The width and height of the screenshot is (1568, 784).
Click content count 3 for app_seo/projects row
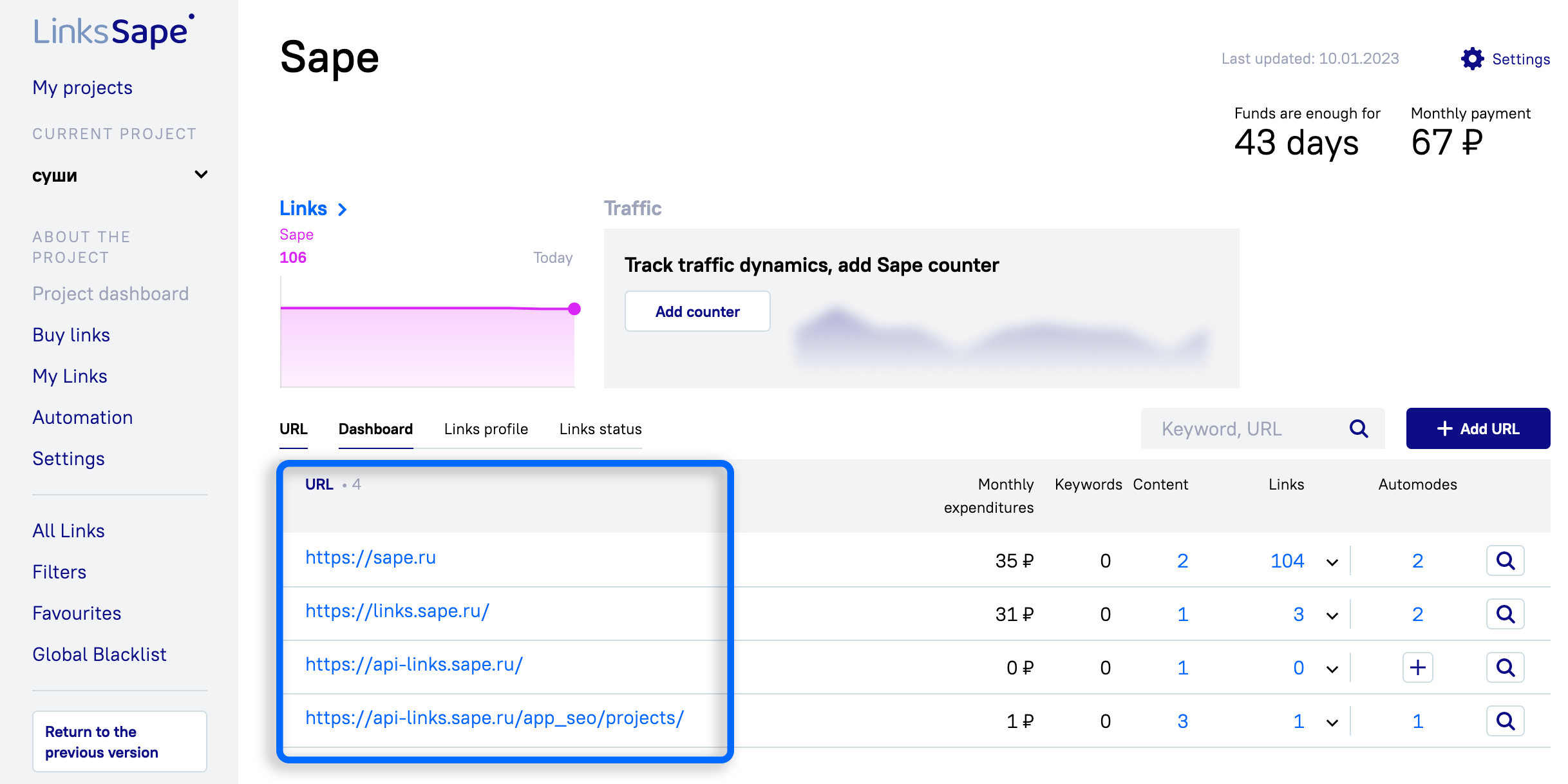[x=1183, y=722]
